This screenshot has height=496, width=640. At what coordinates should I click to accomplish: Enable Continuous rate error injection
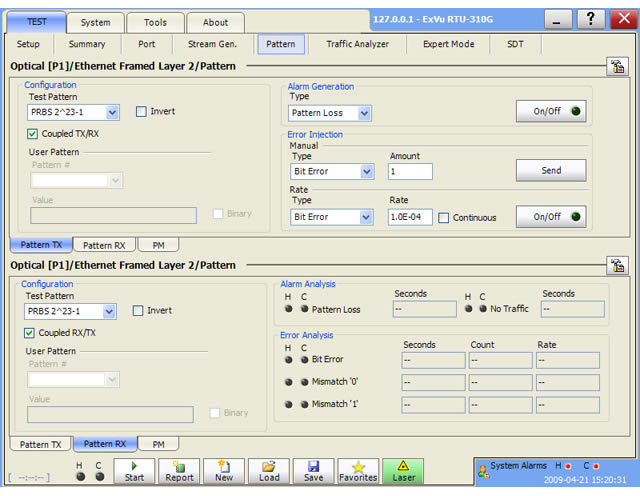[444, 218]
